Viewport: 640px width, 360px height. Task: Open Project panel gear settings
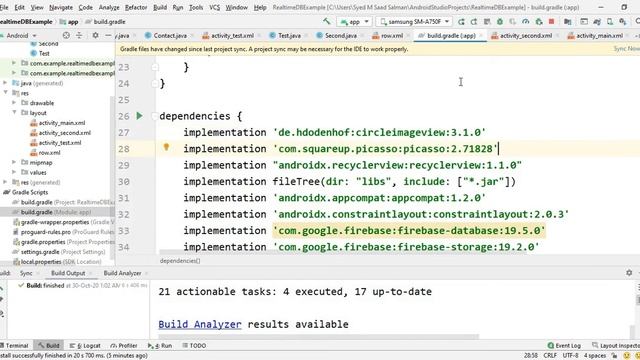pos(96,36)
